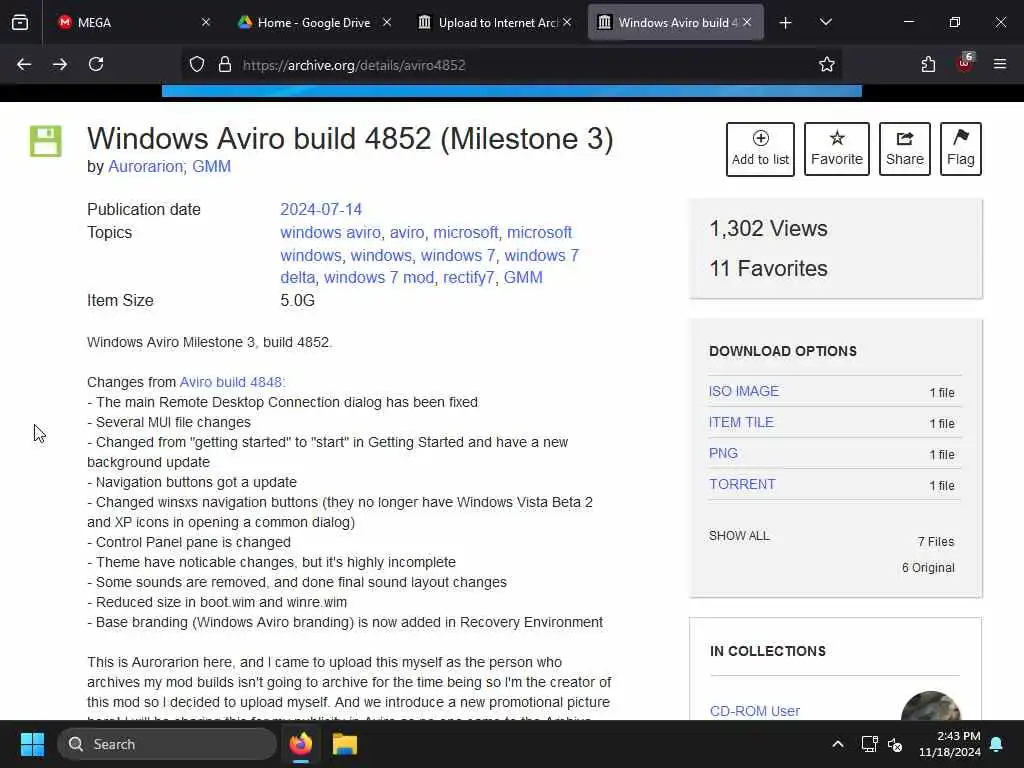Image resolution: width=1024 pixels, height=768 pixels.
Task: Show hidden system tray icons chevron
Action: click(x=838, y=744)
